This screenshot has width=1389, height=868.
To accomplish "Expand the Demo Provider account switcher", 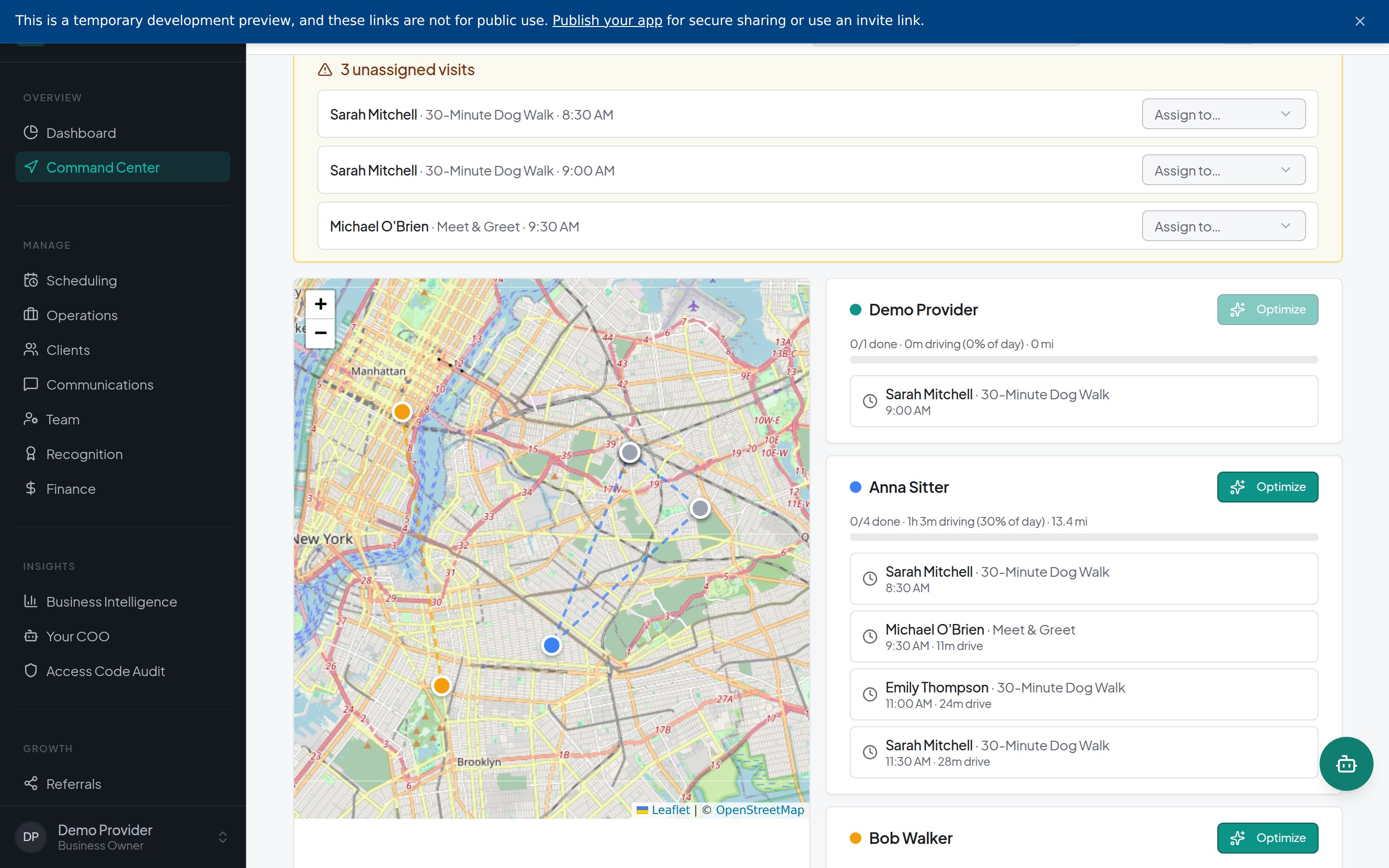I will [x=223, y=837].
